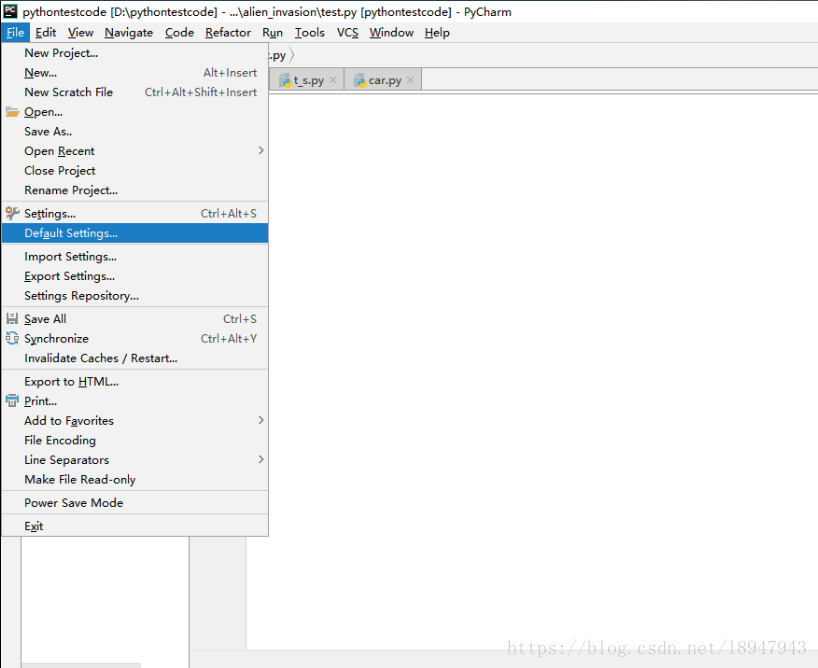This screenshot has height=668, width=818.
Task: Select Invalidate Caches / Restart...
Action: point(135,358)
